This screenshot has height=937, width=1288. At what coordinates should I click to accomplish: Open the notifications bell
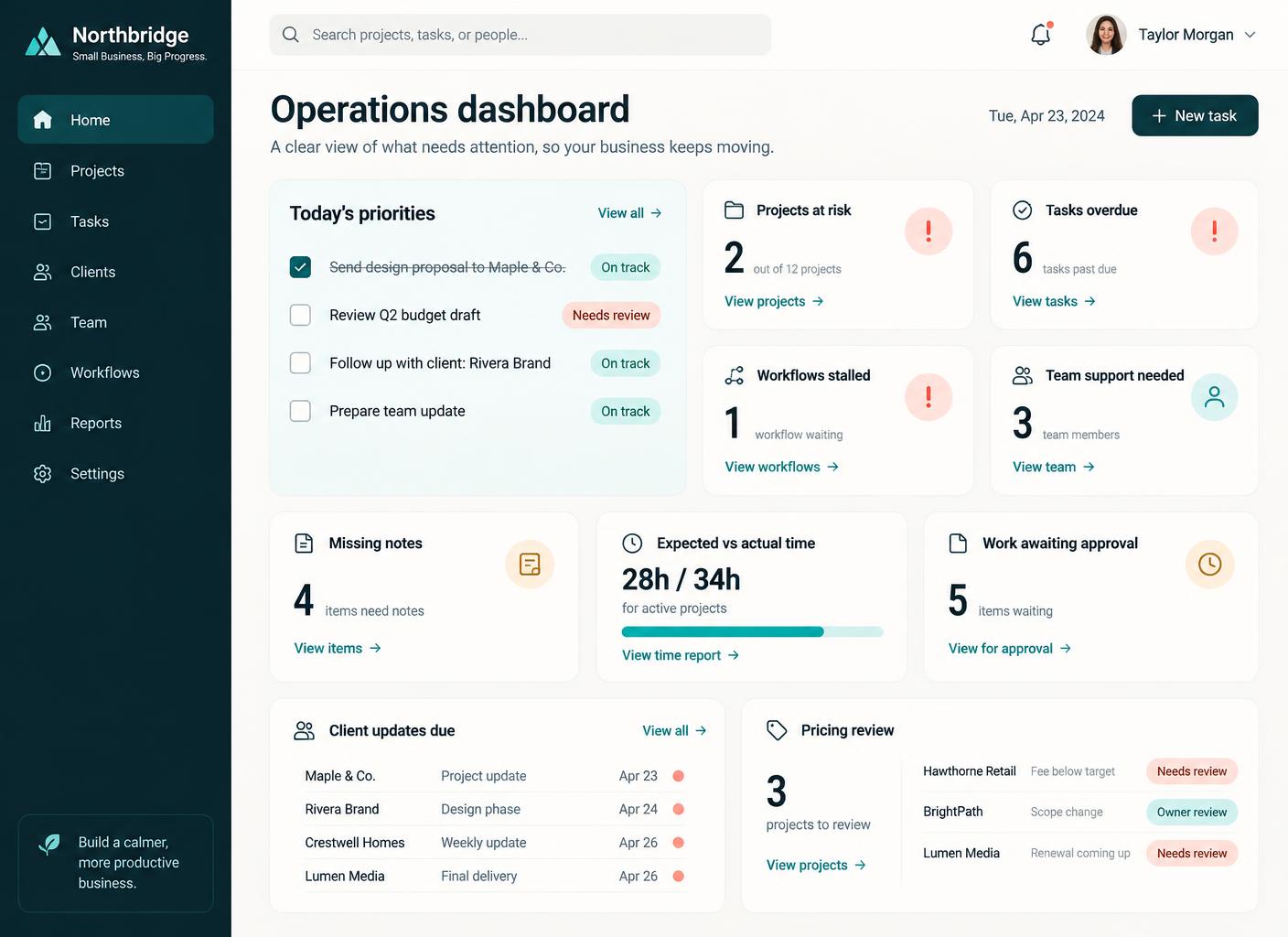[x=1041, y=35]
